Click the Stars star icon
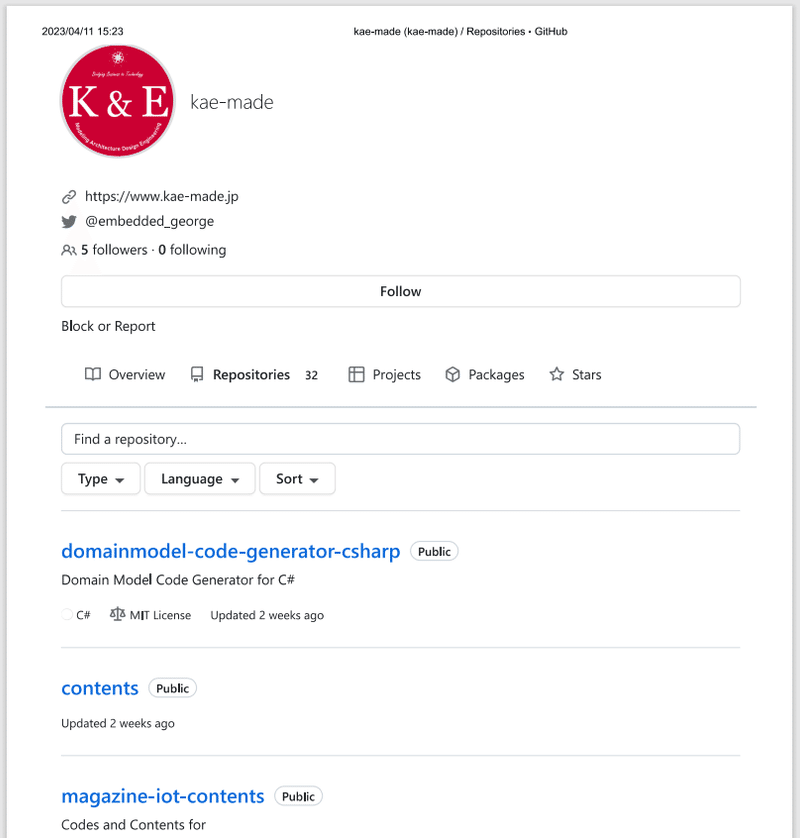 tap(555, 374)
